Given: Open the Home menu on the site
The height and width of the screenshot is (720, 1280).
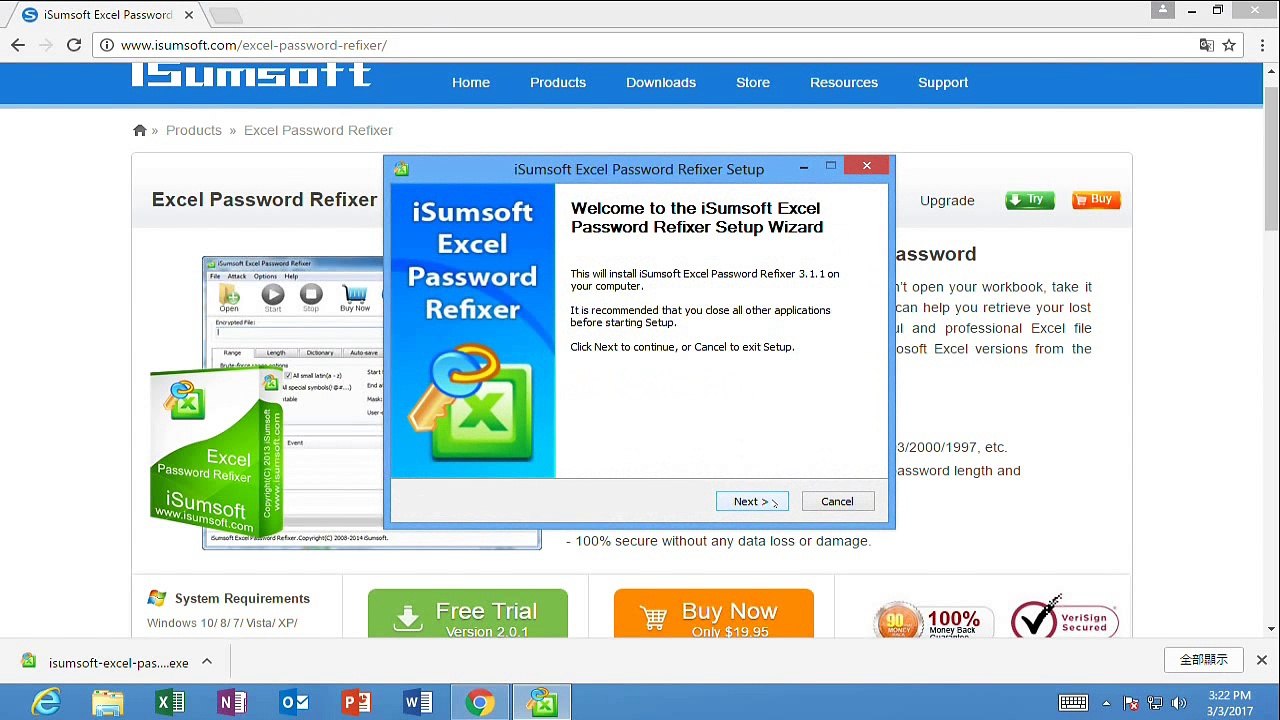Looking at the screenshot, I should click(x=471, y=82).
